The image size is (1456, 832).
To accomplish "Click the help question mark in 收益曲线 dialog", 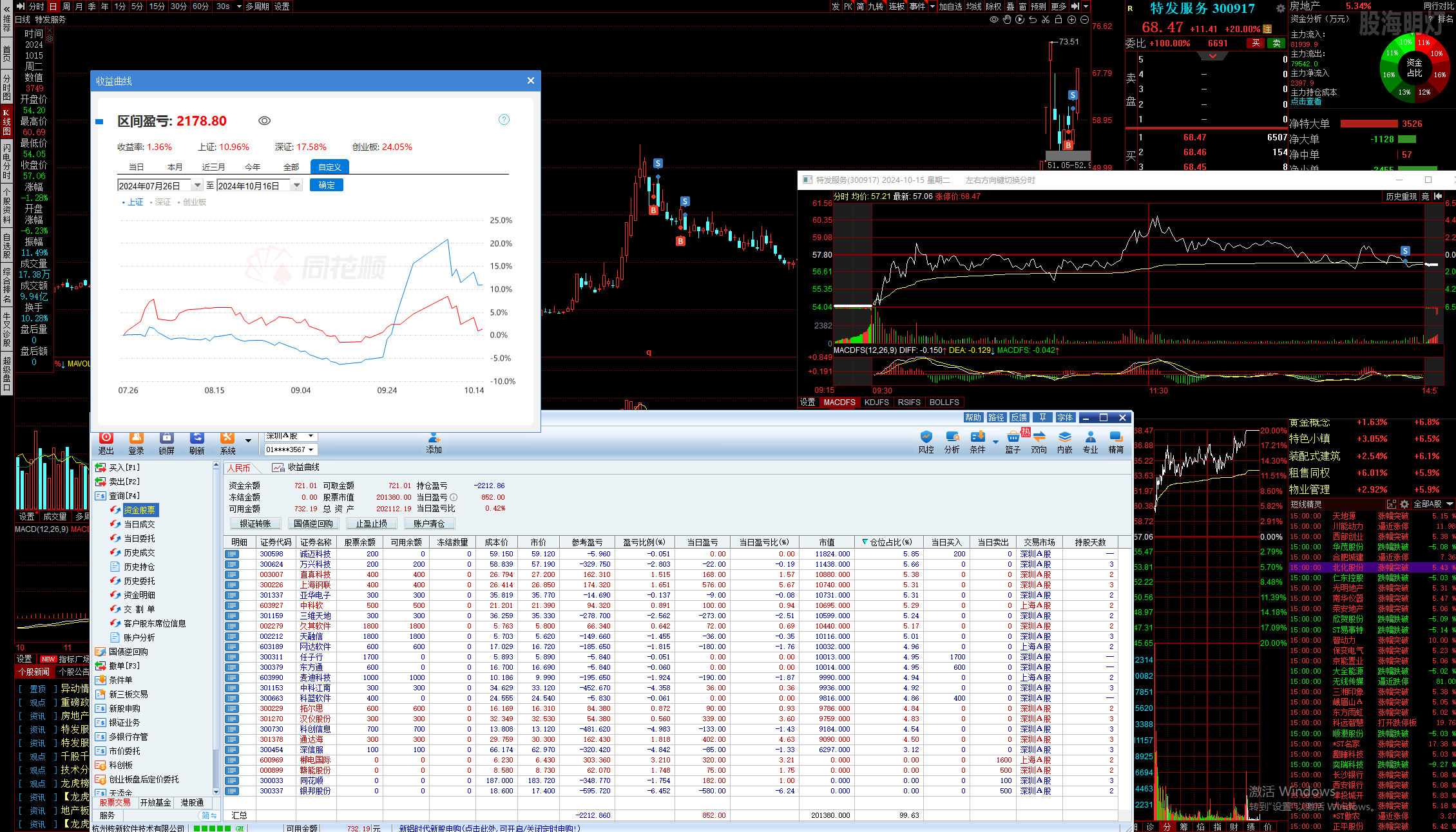I will click(504, 120).
